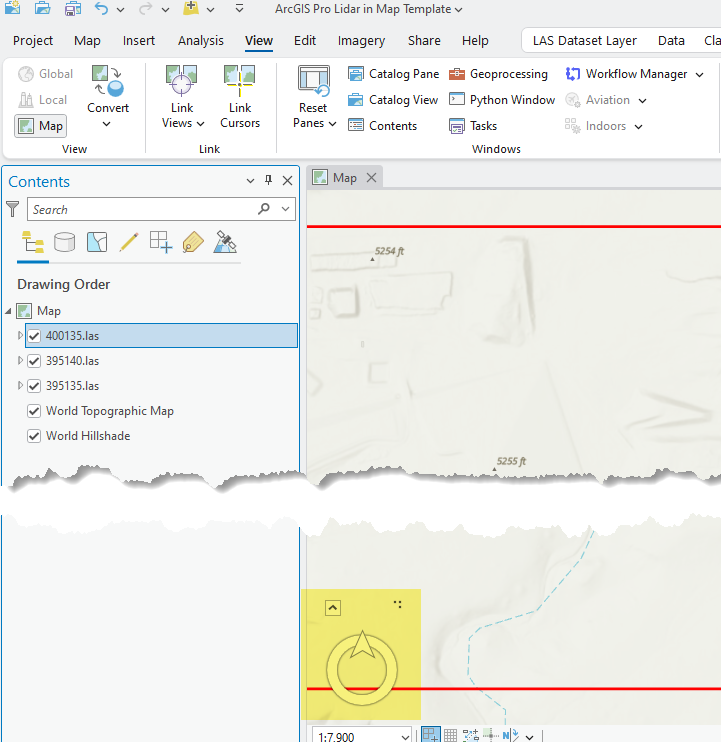Click the magnifier search icon in Contents
This screenshot has height=742, width=721.
pos(264,209)
